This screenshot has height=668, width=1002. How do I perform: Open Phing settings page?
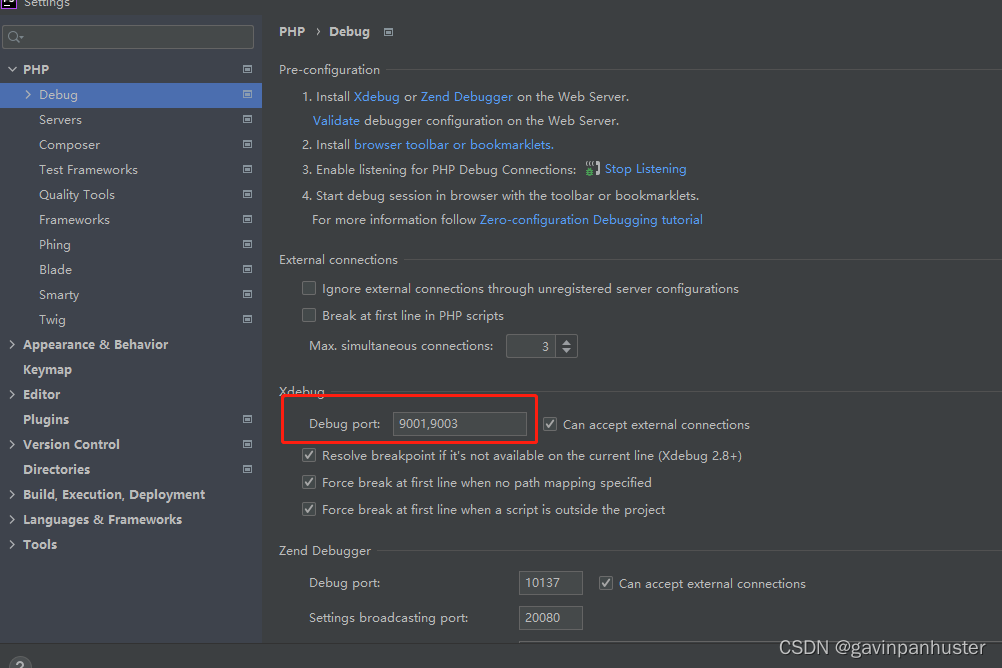(54, 245)
